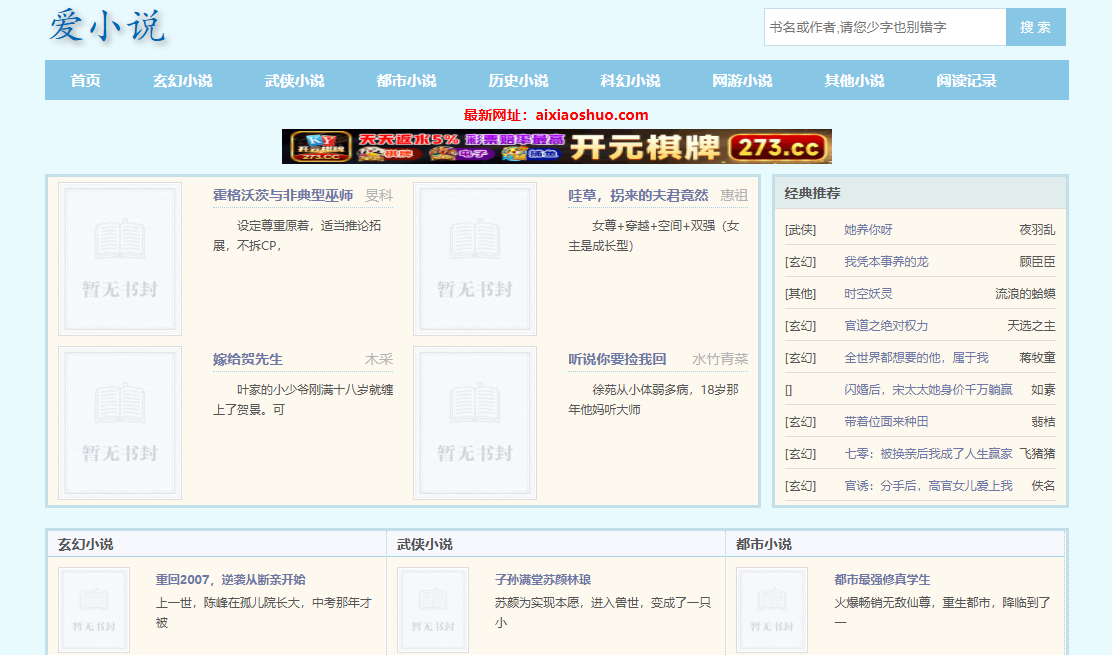Open the novel title 嫁给贺先生
Viewport: 1112px width, 655px height.
point(248,359)
